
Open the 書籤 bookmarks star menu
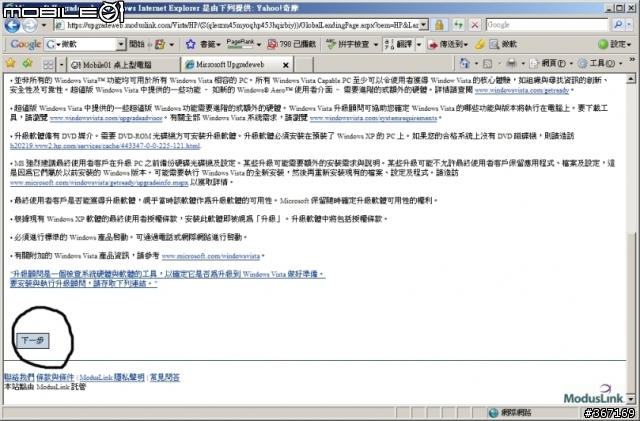tap(203, 44)
